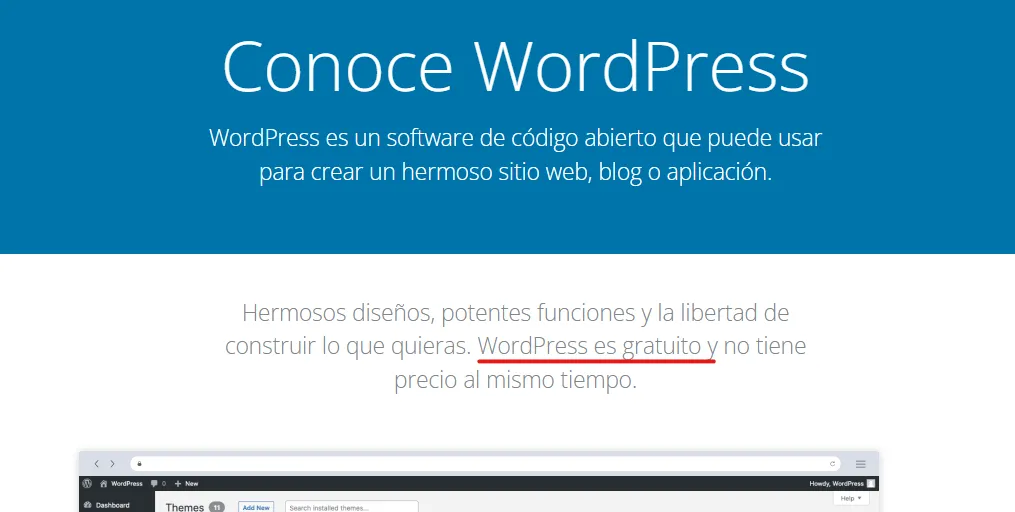
Task: Click the browser forward arrow in the mockup
Action: pyautogui.click(x=112, y=463)
